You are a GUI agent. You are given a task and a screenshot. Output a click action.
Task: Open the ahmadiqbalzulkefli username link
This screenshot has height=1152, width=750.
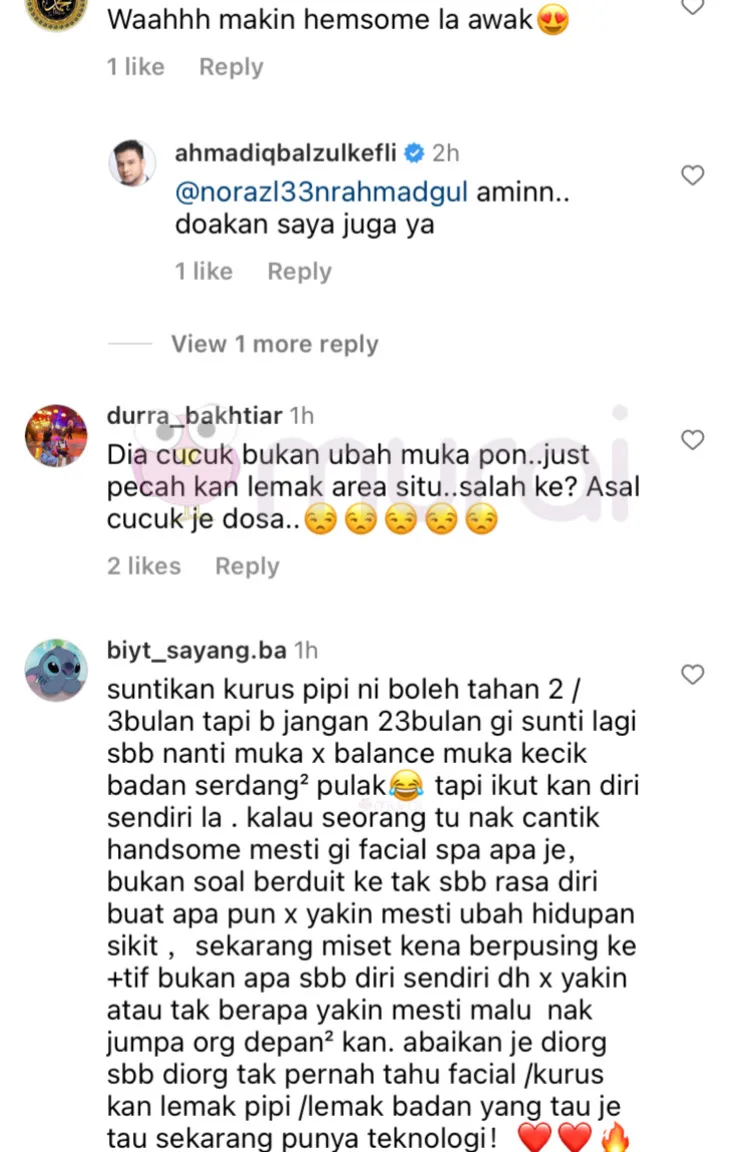click(x=285, y=153)
